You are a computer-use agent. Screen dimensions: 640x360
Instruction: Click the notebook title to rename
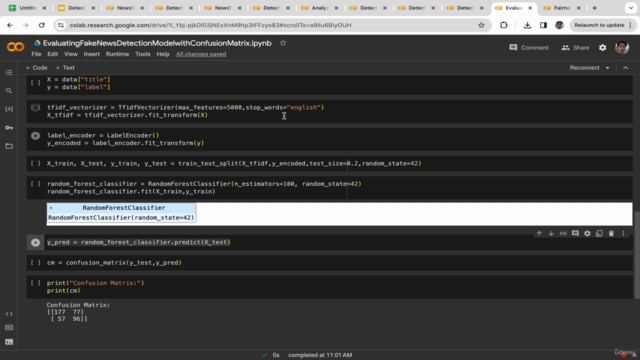point(157,43)
